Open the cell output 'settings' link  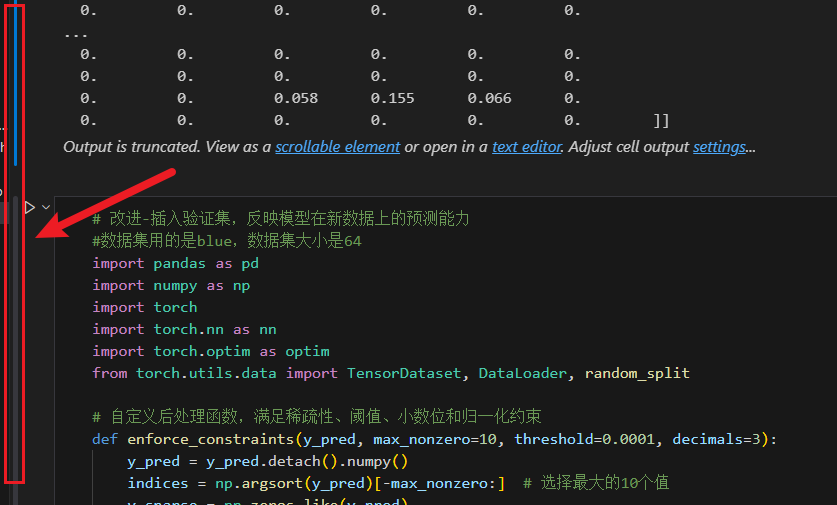tap(719, 147)
